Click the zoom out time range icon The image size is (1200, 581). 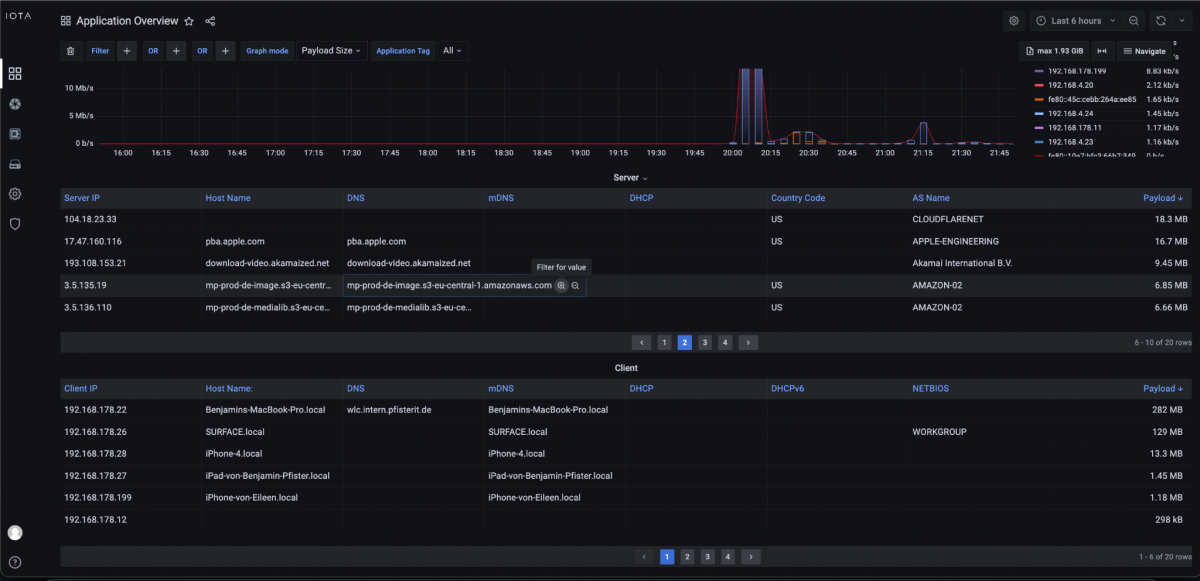(x=1134, y=21)
